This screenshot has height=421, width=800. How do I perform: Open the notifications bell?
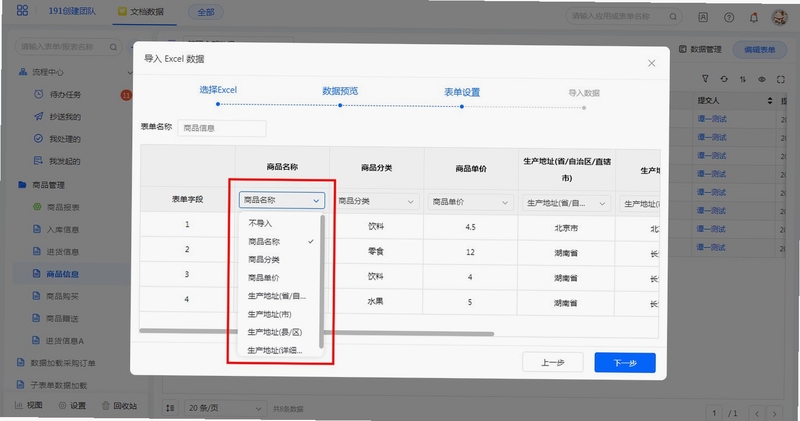click(x=754, y=17)
